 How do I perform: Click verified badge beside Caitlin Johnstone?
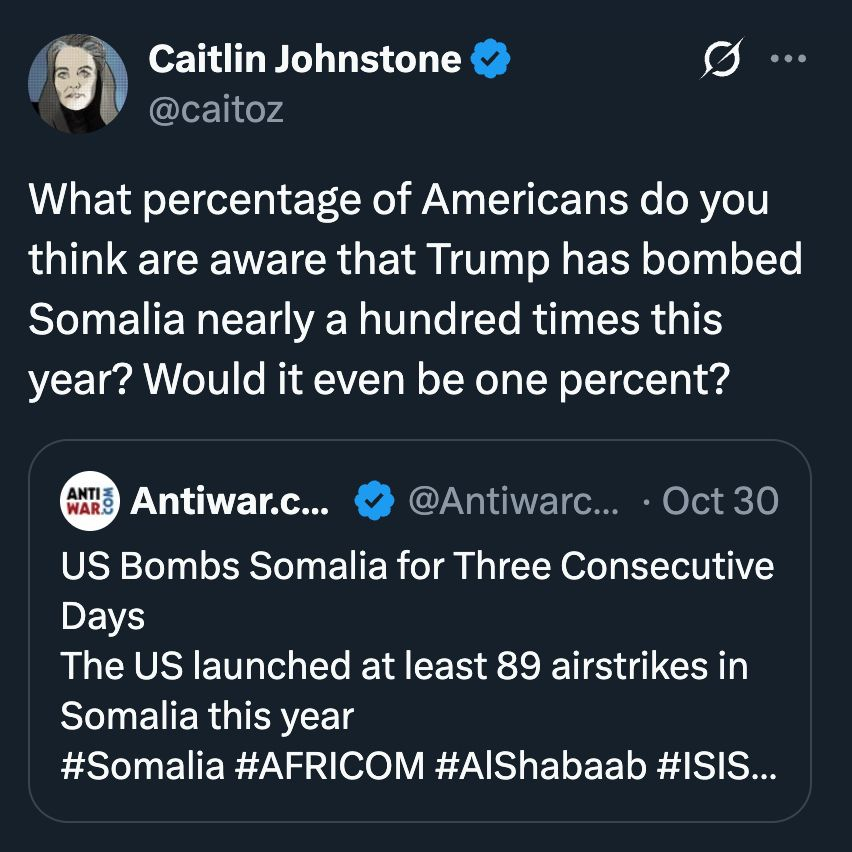pyautogui.click(x=490, y=61)
